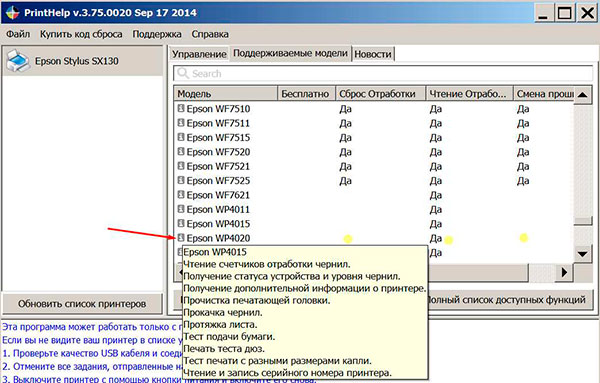The height and width of the screenshot is (383, 600).
Task: Click the magnifier icon in the Search box
Action: click(183, 73)
